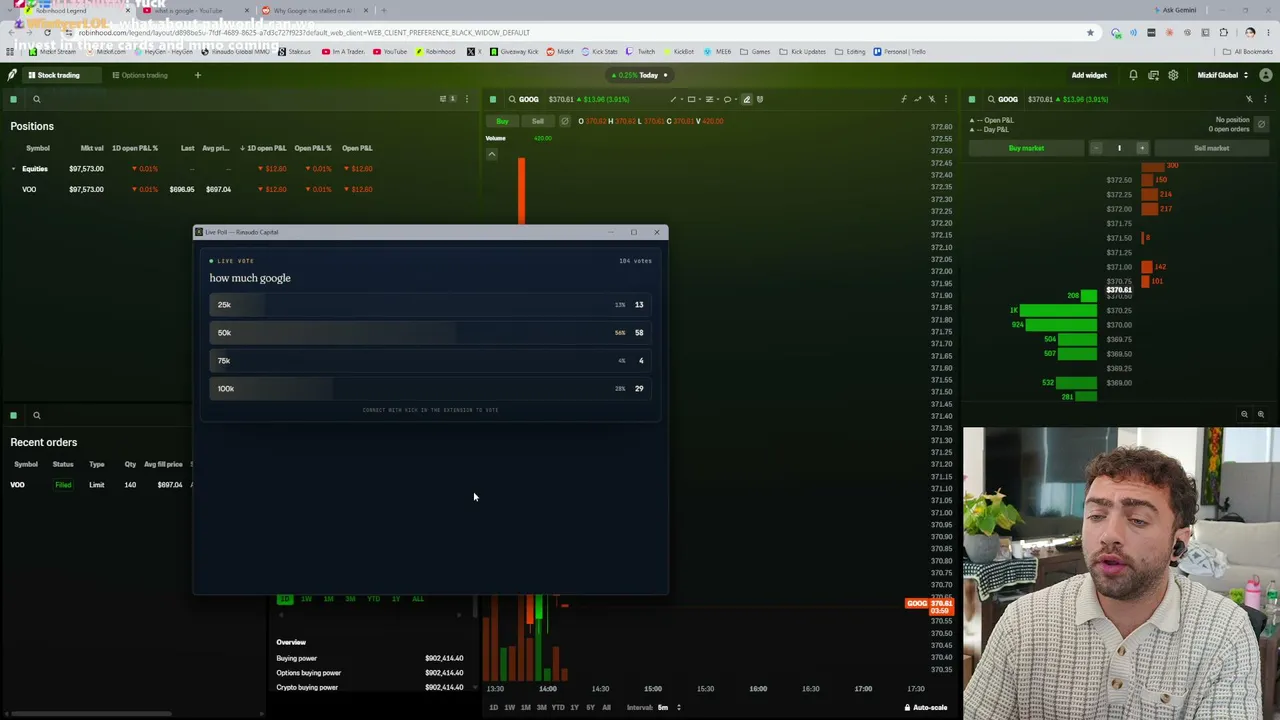Screen dimensions: 1280x720
Task: Select the rectangle shape tool on chart
Action: pos(691,99)
